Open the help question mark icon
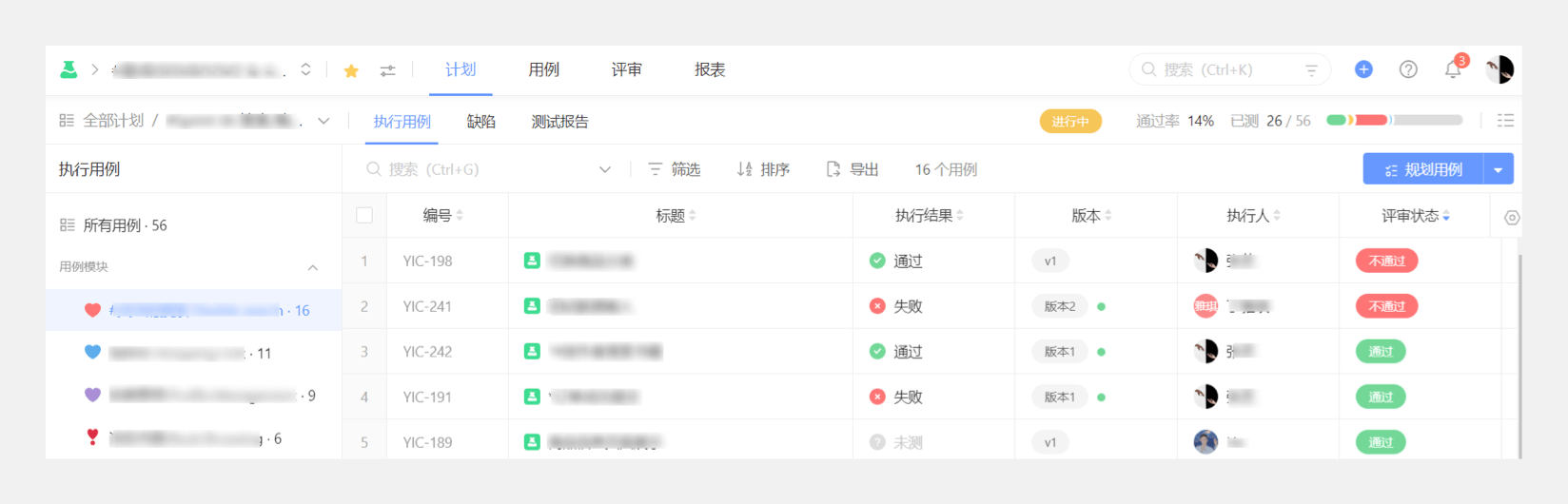 pos(1408,69)
